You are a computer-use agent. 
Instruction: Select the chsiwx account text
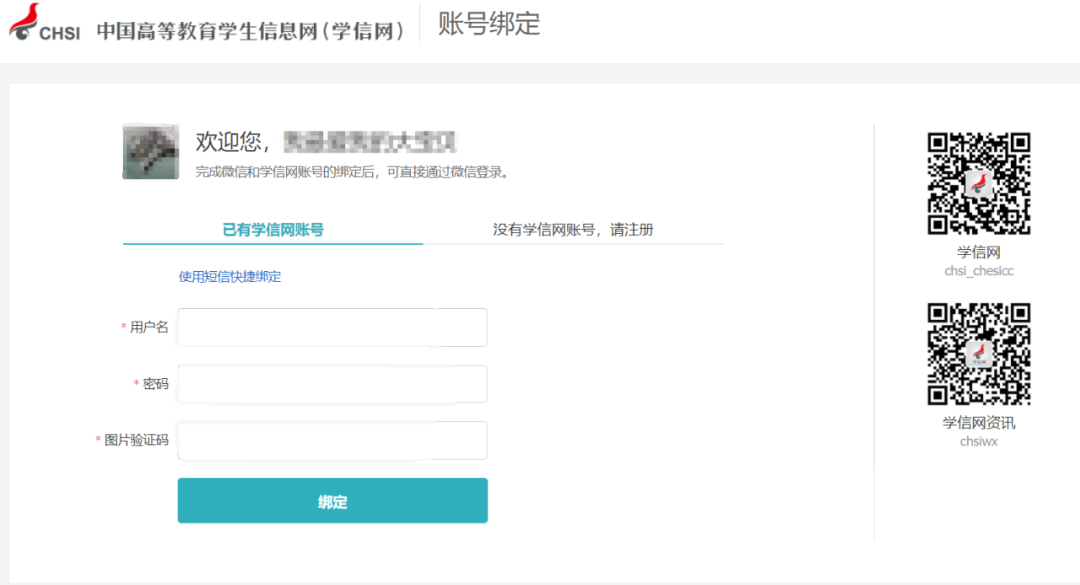tap(979, 442)
